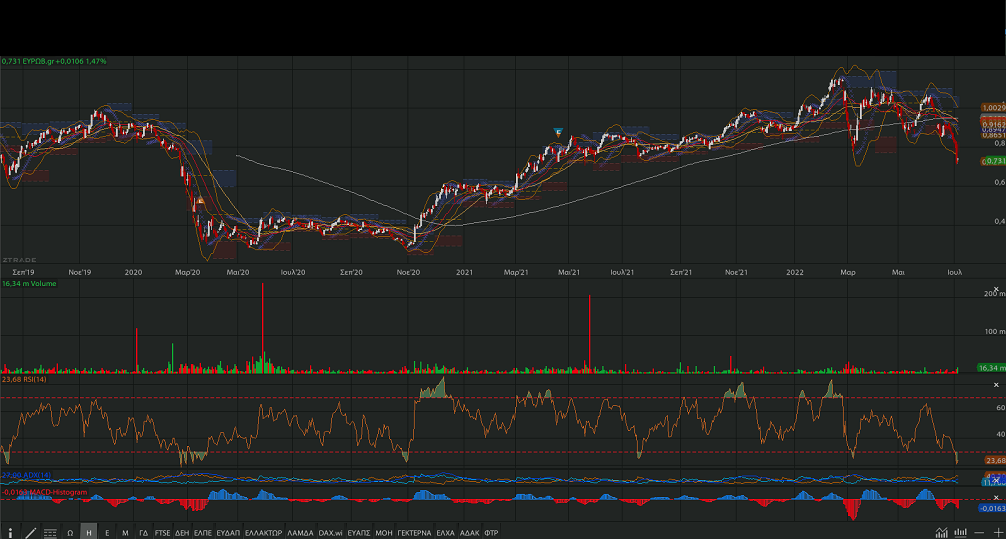Click the RSI(14) indicator label
1006x539 pixels.
tap(42, 380)
